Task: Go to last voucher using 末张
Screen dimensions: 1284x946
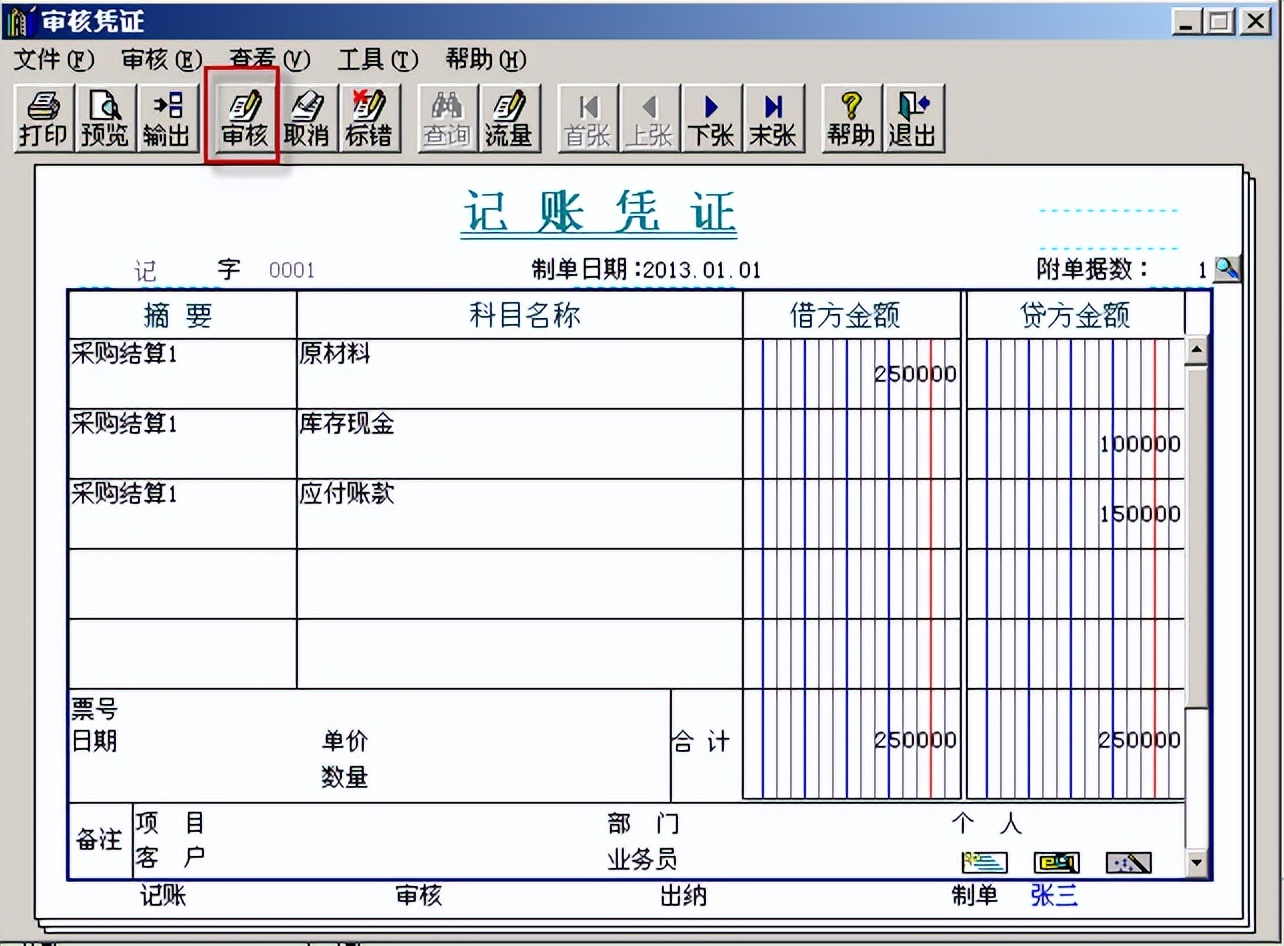Action: click(773, 117)
